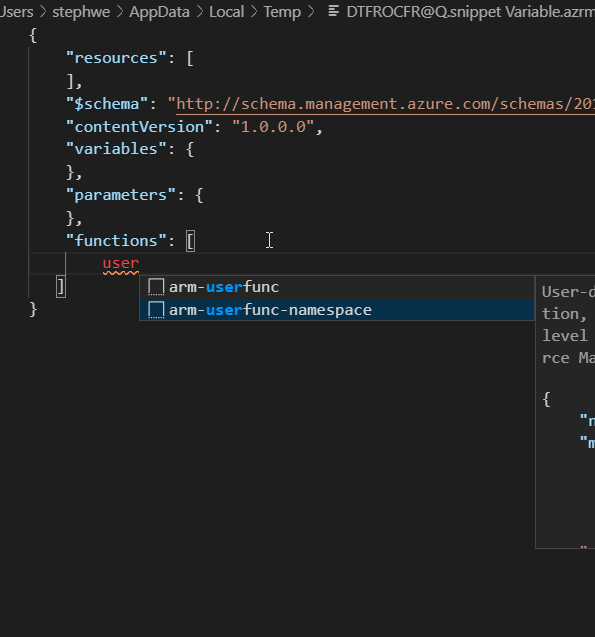The height and width of the screenshot is (637, 595).
Task: Open the AppData breadcrumb segment
Action: (159, 12)
